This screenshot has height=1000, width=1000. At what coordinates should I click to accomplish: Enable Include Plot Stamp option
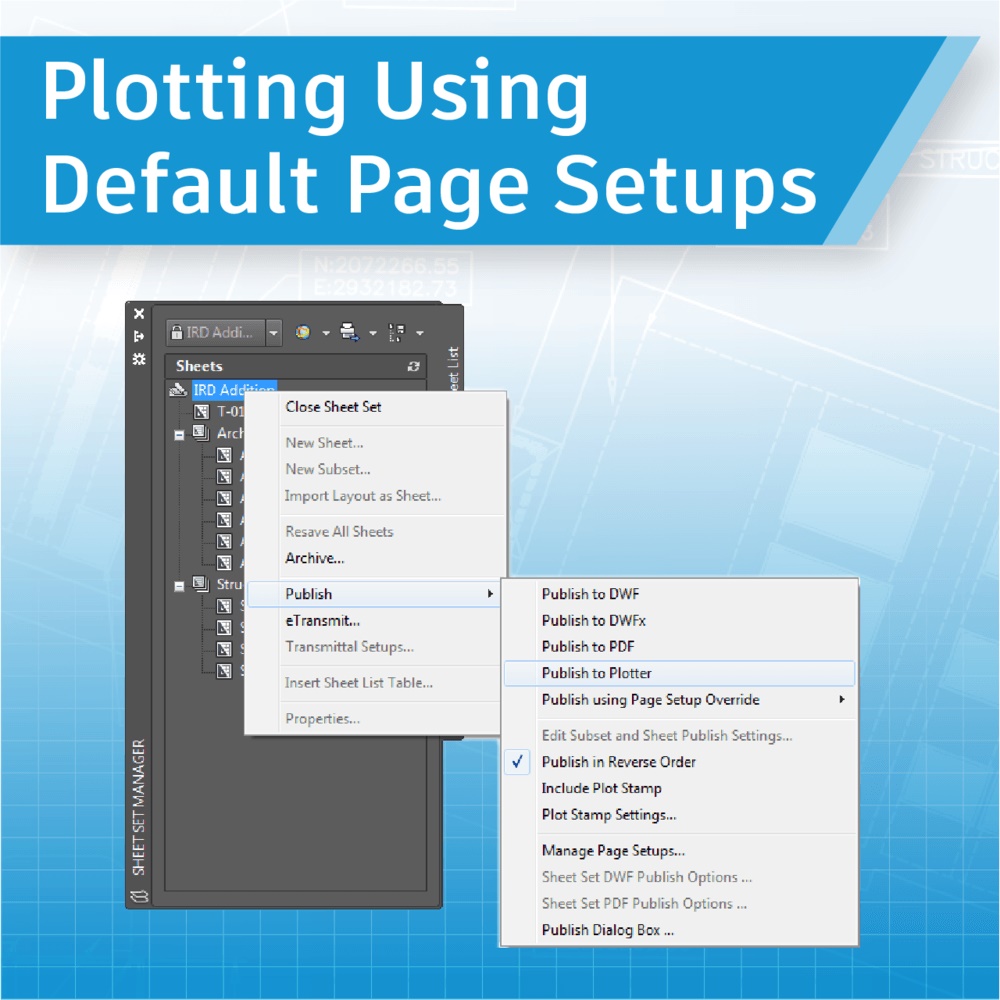(x=601, y=788)
